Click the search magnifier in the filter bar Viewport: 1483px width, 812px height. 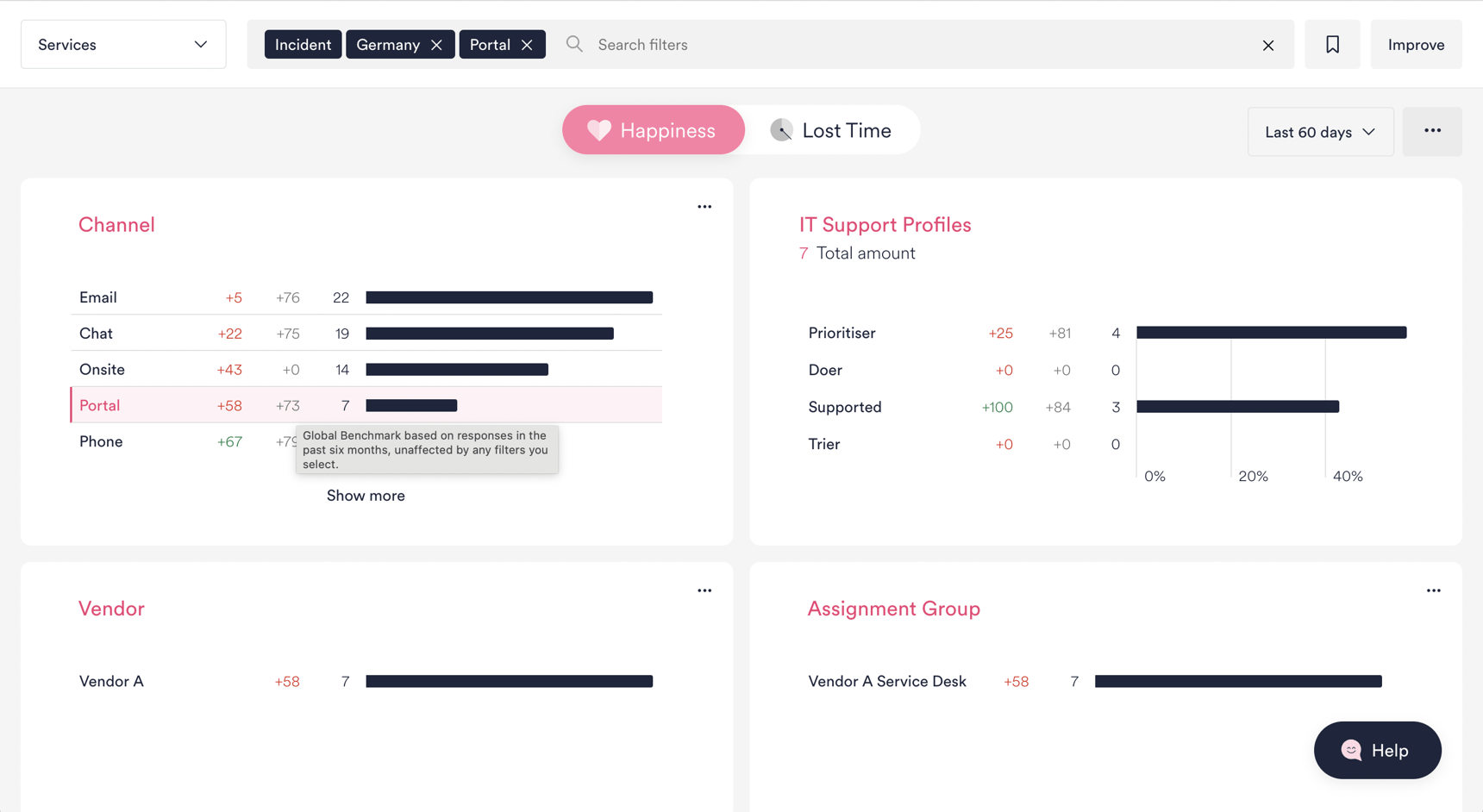coord(573,44)
